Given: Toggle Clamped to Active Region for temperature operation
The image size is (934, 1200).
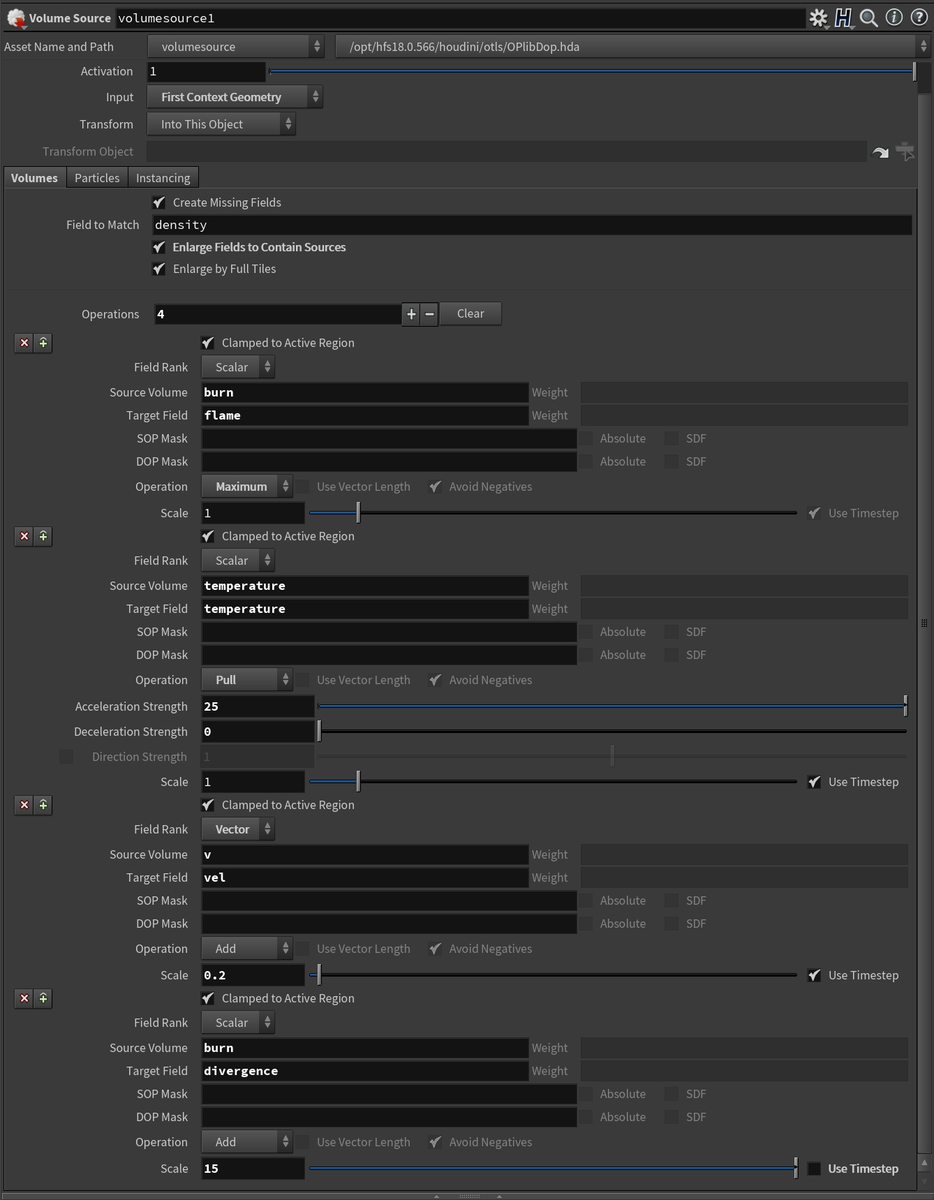Looking at the screenshot, I should [208, 536].
